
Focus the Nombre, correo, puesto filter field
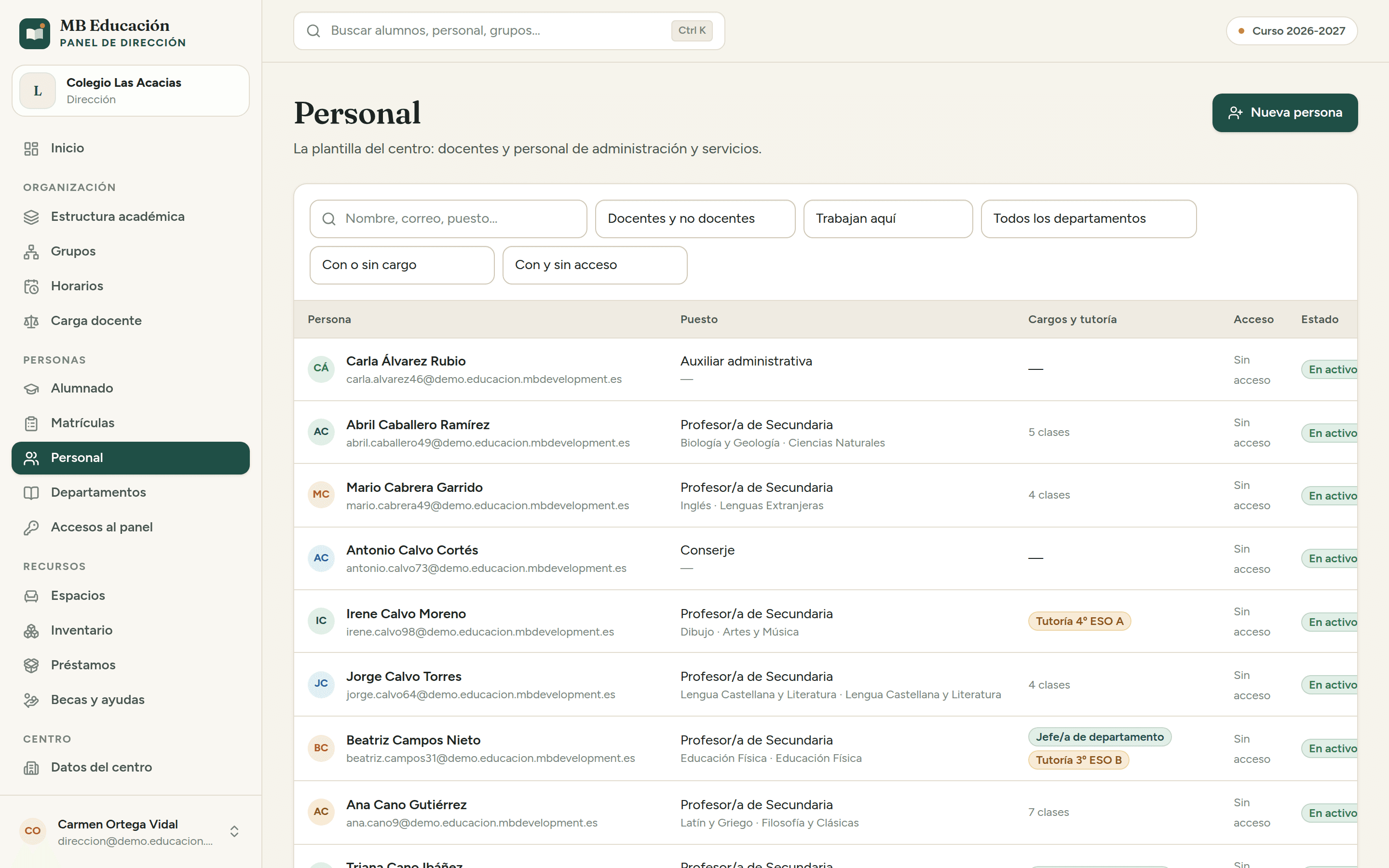(448, 219)
